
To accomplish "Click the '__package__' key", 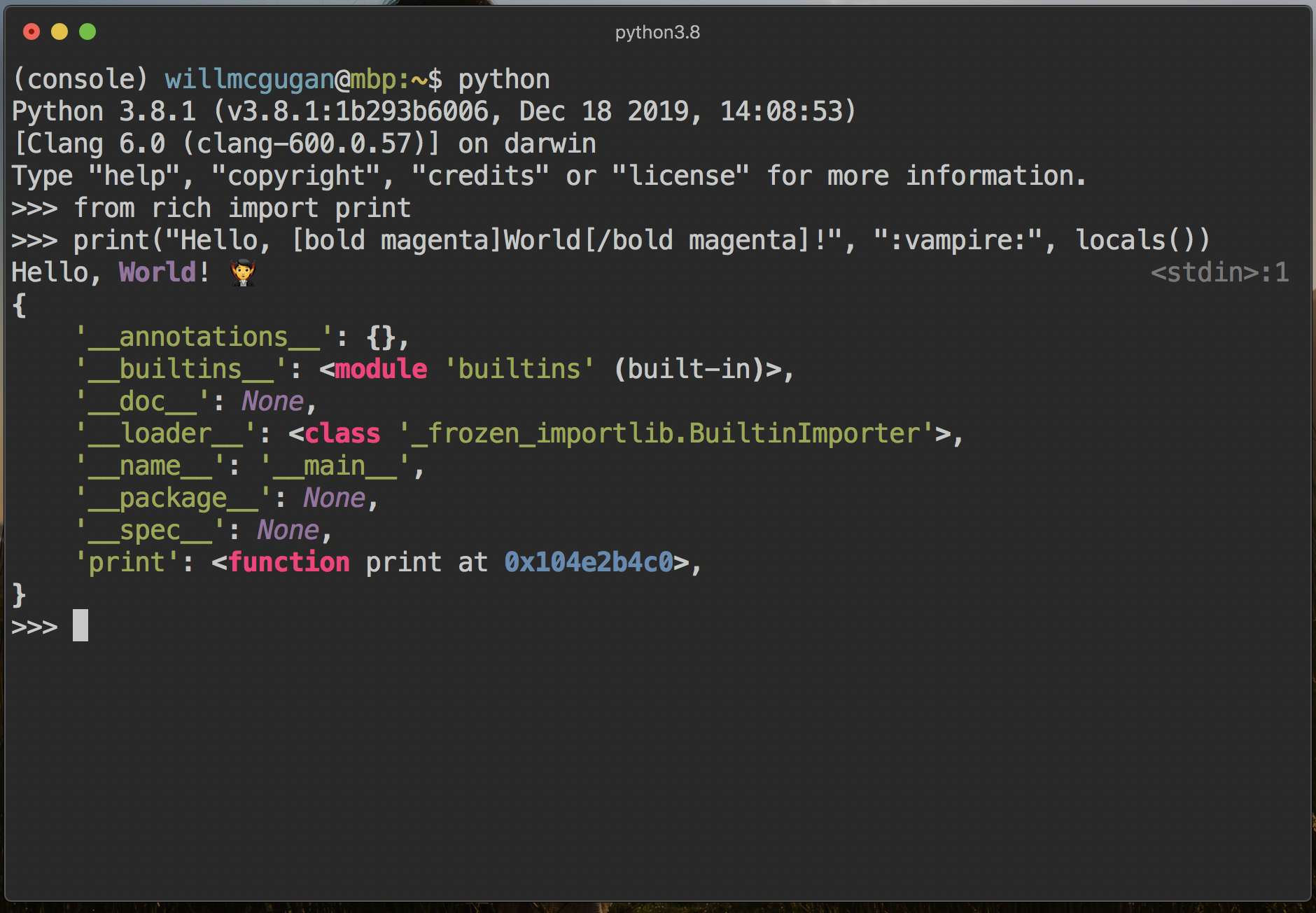I will [x=173, y=498].
